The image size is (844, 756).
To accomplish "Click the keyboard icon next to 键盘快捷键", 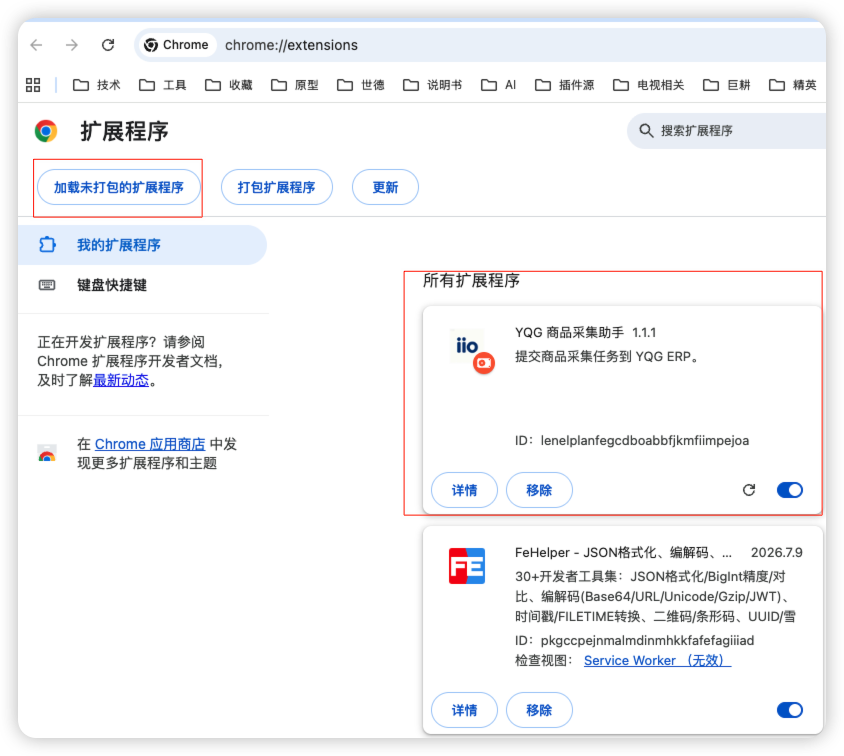I will [x=47, y=285].
